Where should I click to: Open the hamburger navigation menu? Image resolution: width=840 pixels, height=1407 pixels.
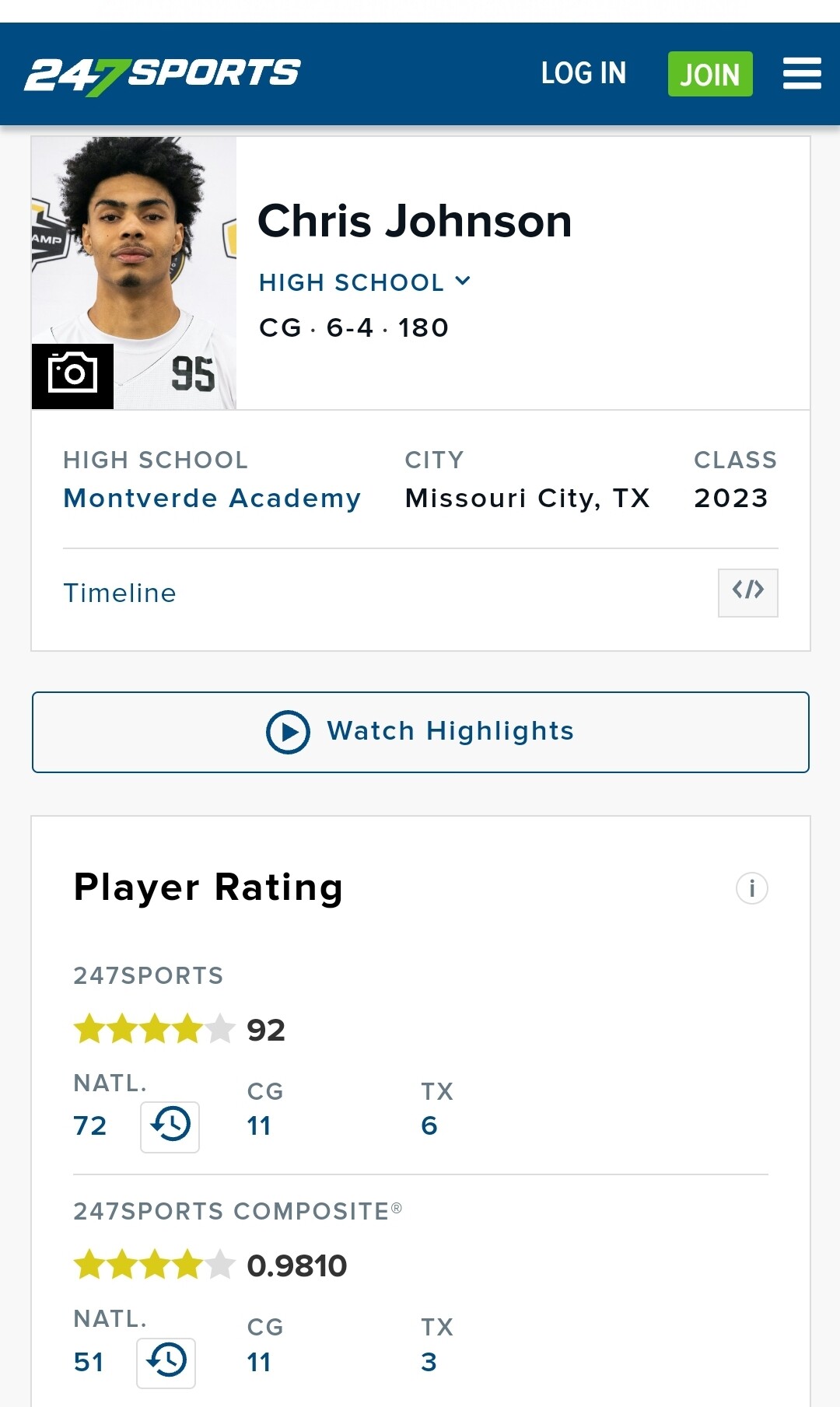tap(802, 73)
